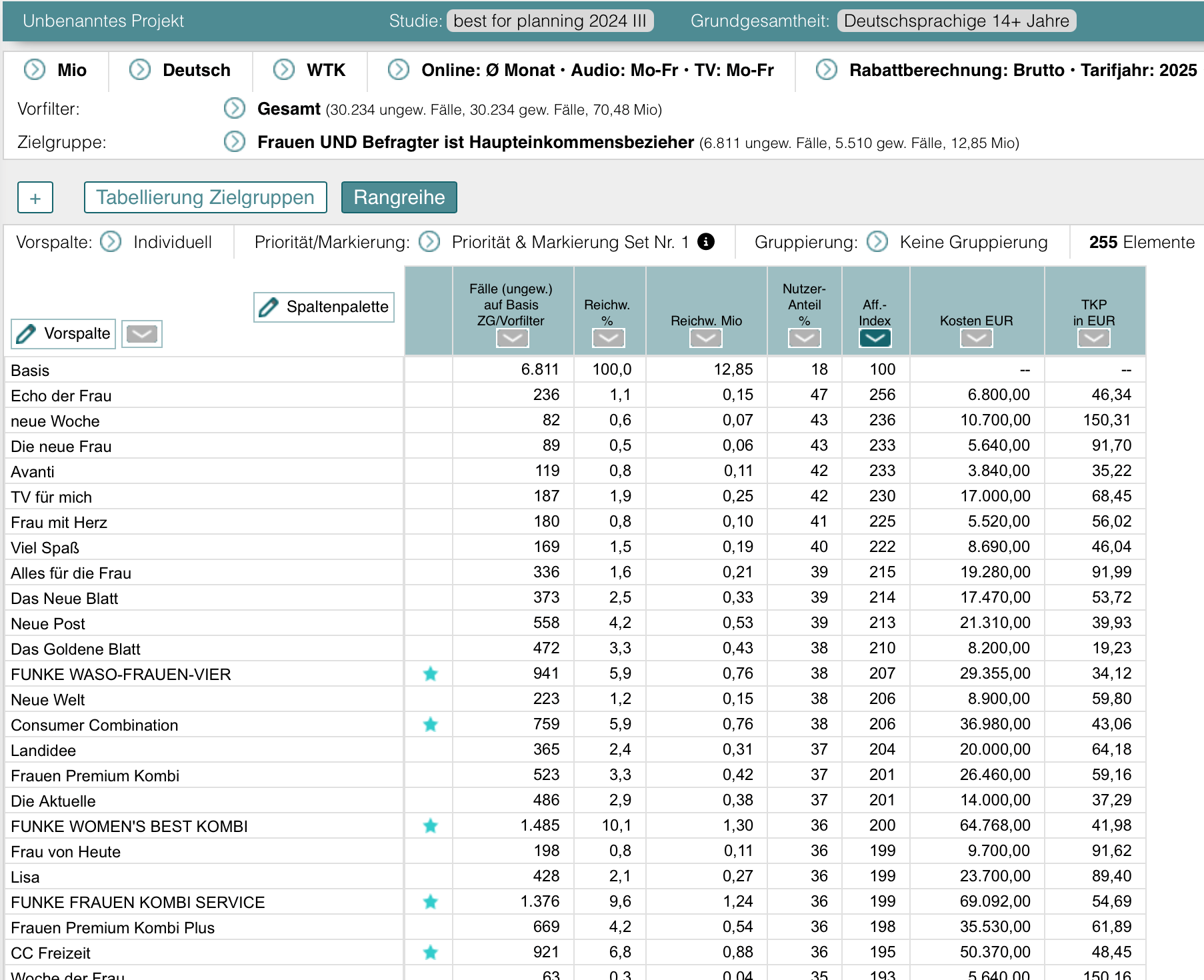Screen dimensions: 1204x980
Task: Open the dropdown next to Vorspalte button
Action: (x=142, y=334)
